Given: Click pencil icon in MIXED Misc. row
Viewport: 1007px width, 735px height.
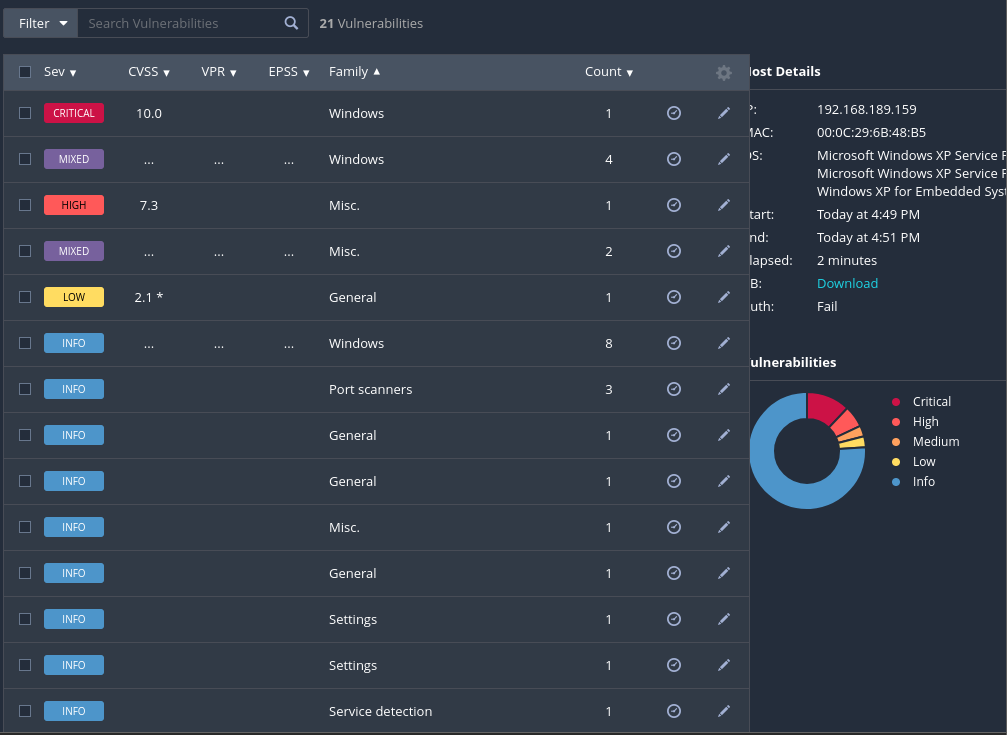Looking at the screenshot, I should 724,251.
